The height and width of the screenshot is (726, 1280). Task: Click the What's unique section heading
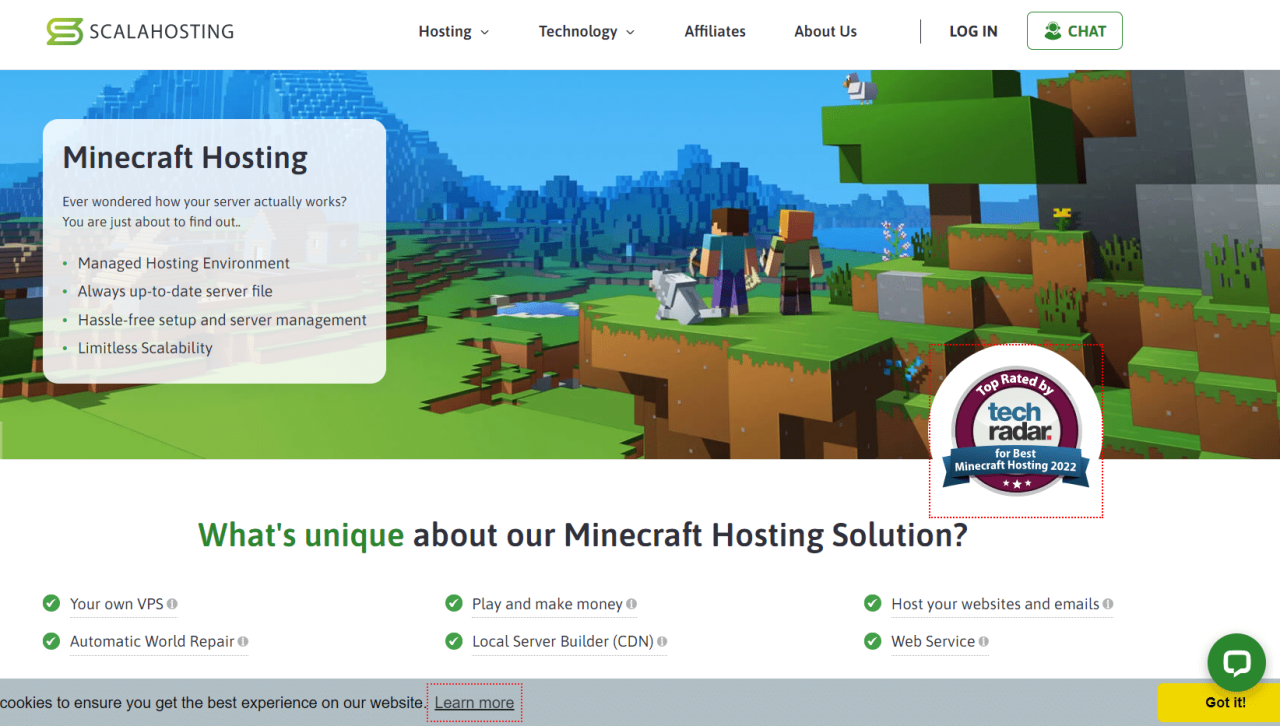(583, 535)
